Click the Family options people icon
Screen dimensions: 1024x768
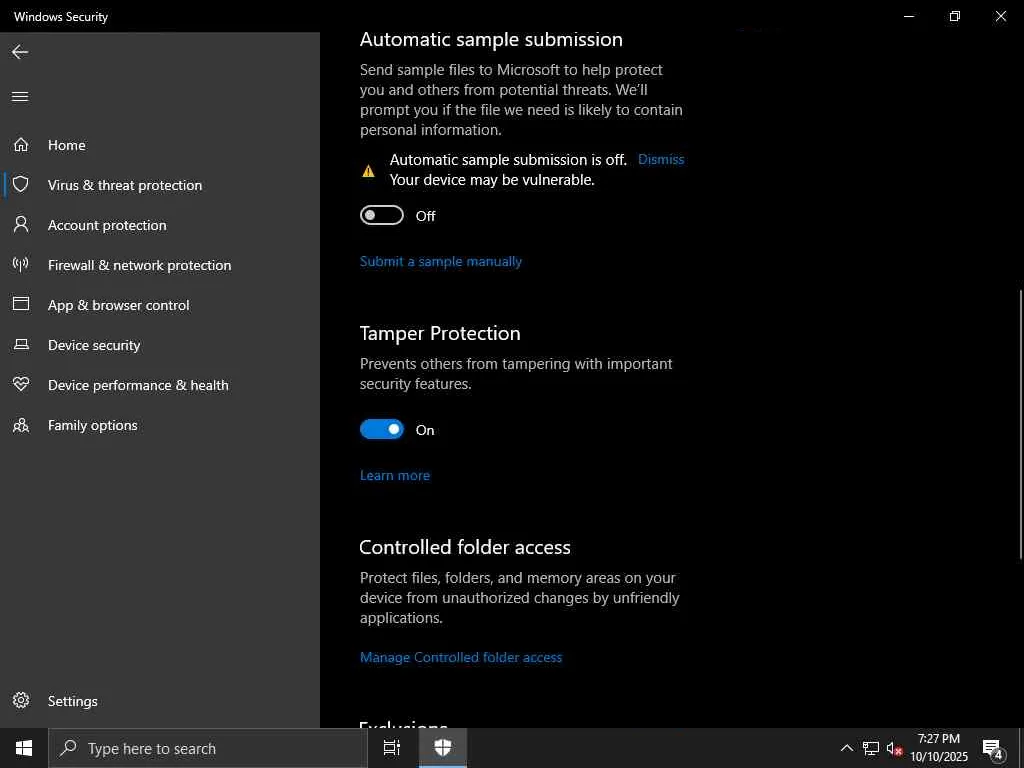click(x=21, y=425)
